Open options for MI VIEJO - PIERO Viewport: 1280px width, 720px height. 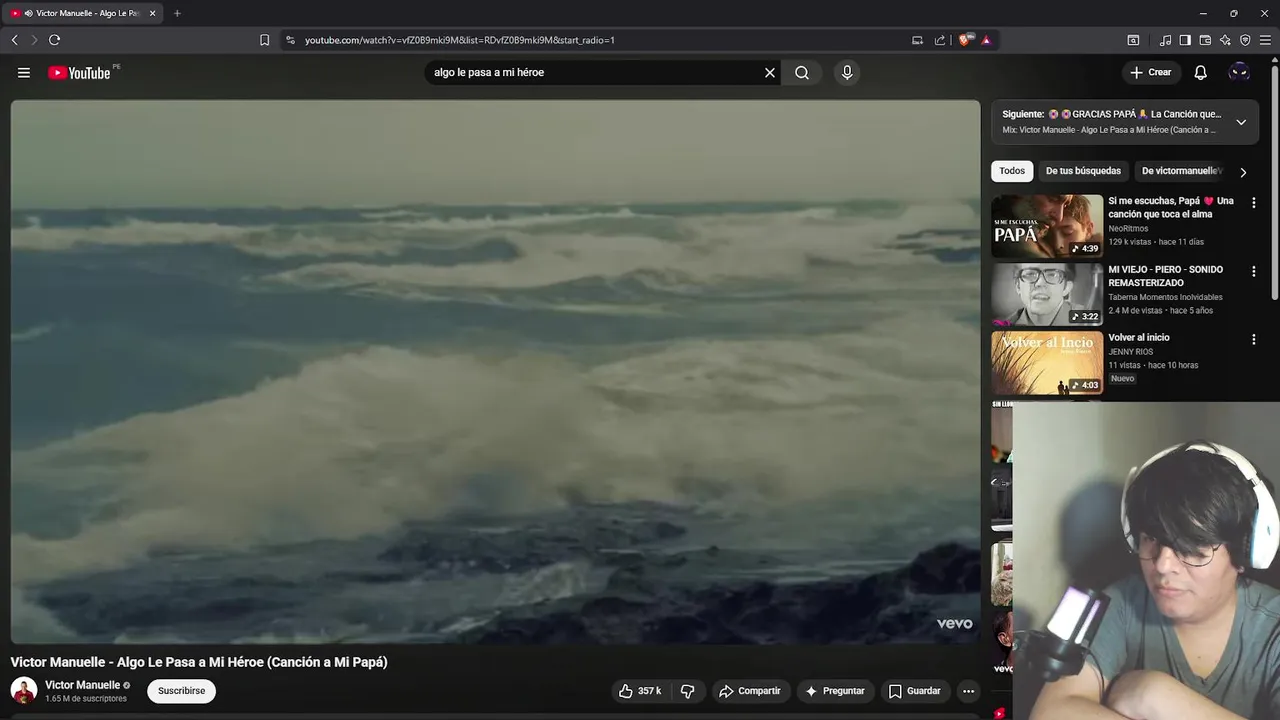pyautogui.click(x=1254, y=271)
